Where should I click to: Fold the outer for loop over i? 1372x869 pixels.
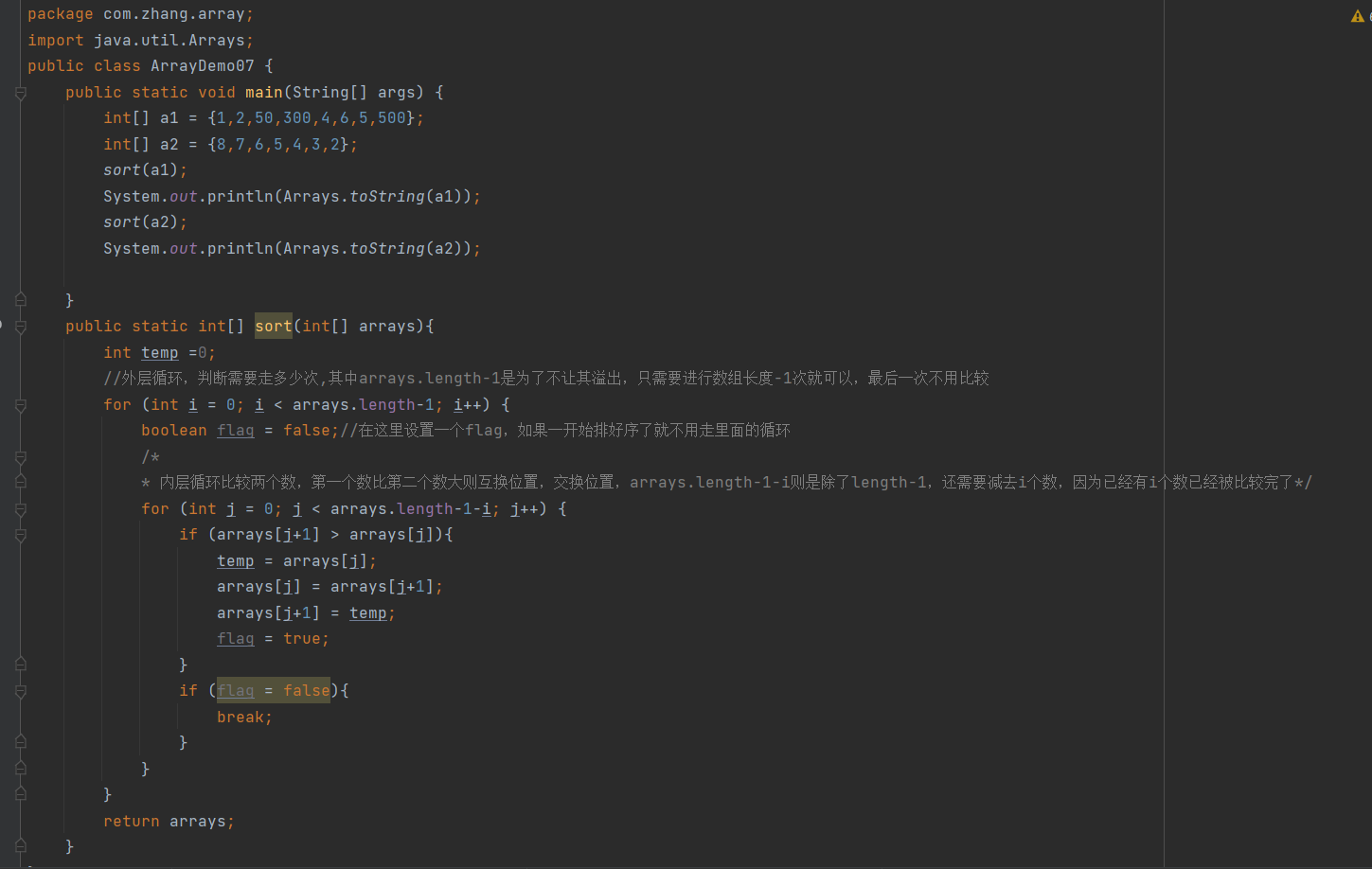(21, 405)
